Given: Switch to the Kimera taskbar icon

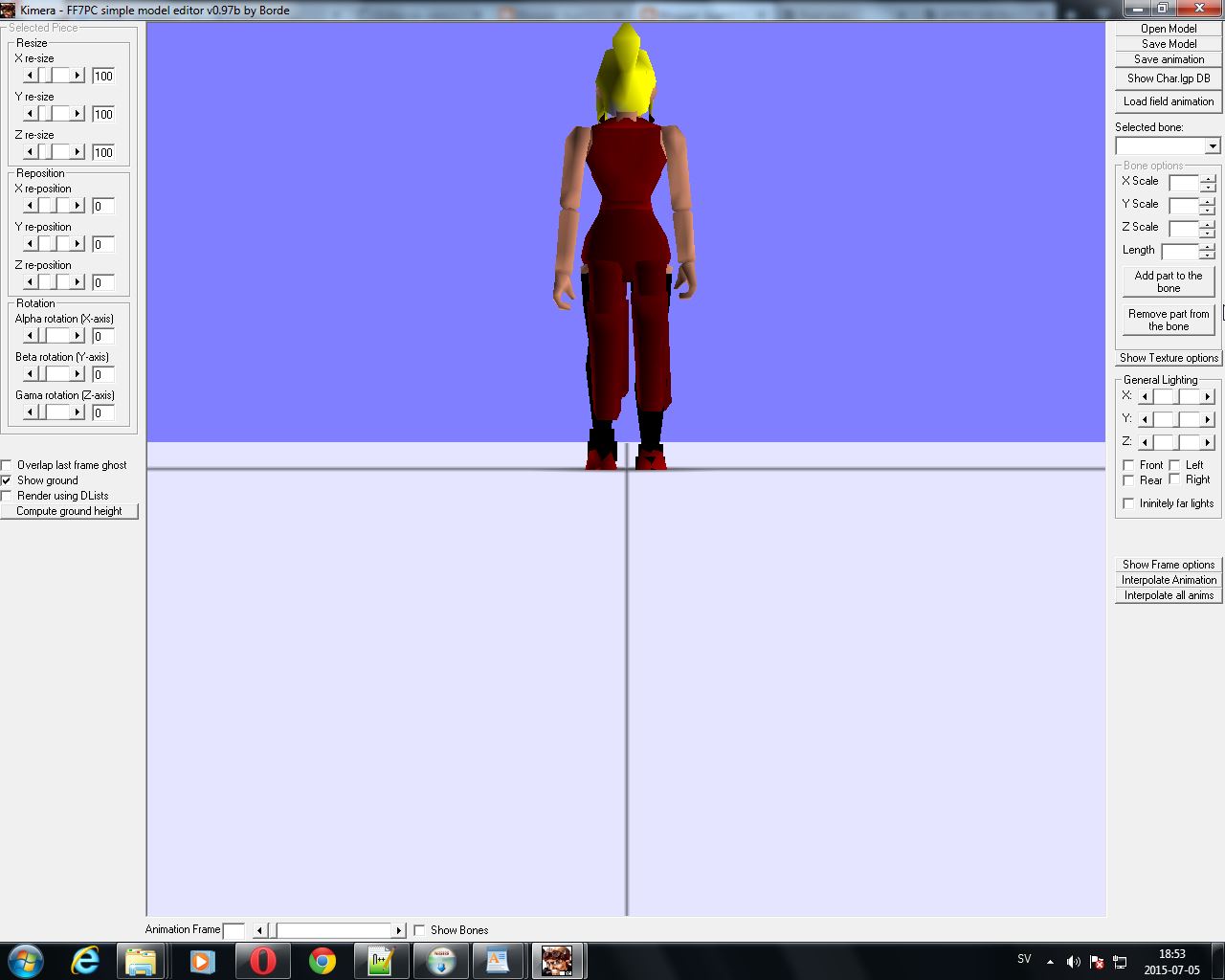Looking at the screenshot, I should point(557,960).
